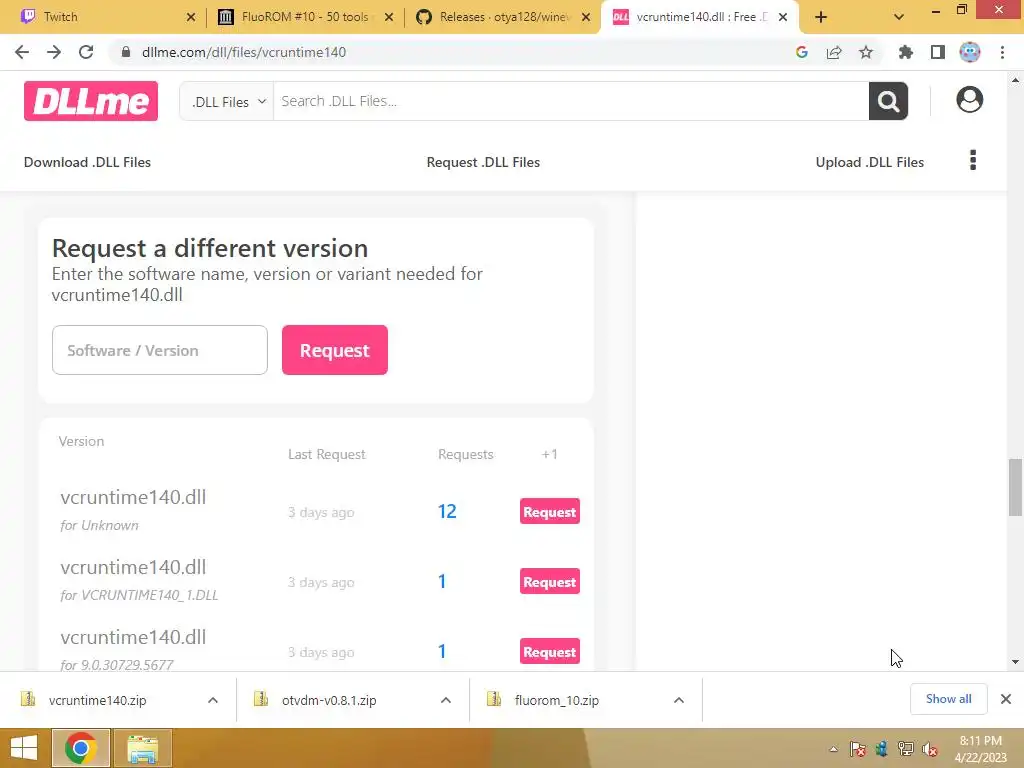Show all downloads
Viewport: 1024px width, 768px height.
(x=948, y=699)
